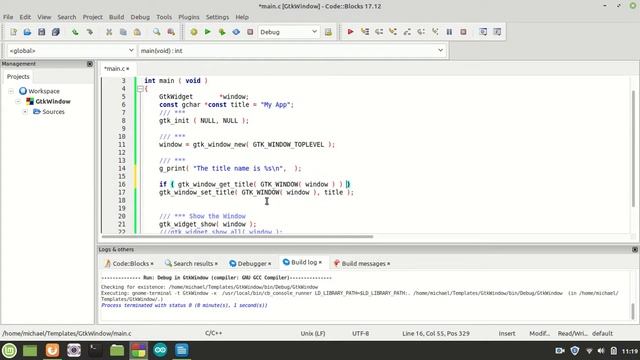Open the Plugins menu
The width and height of the screenshot is (640, 360).
(189, 17)
